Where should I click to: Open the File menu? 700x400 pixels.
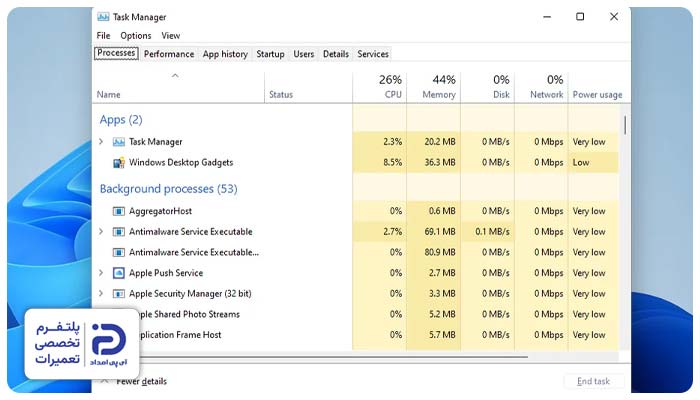pos(103,36)
